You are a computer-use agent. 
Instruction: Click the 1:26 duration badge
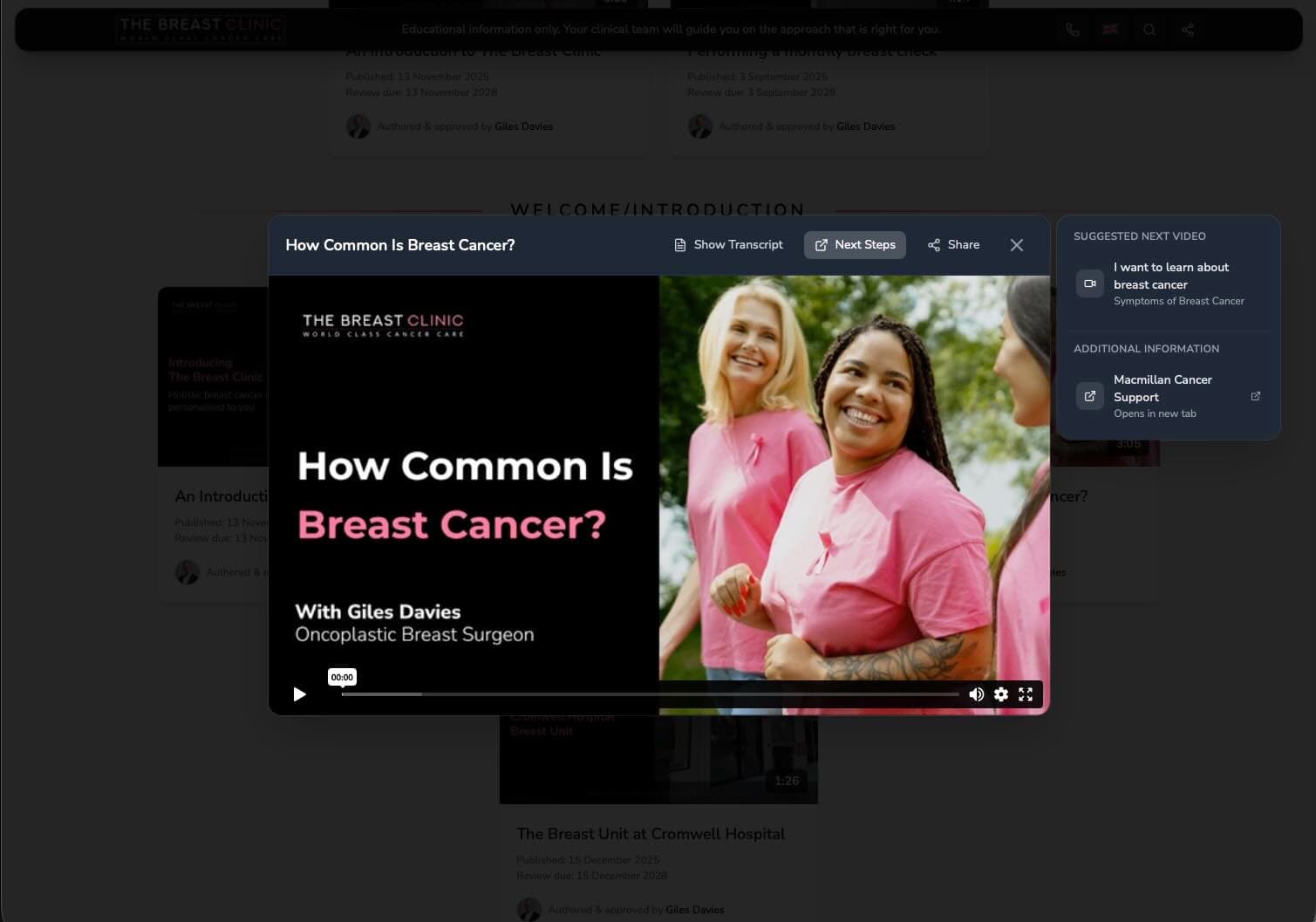coord(787,781)
